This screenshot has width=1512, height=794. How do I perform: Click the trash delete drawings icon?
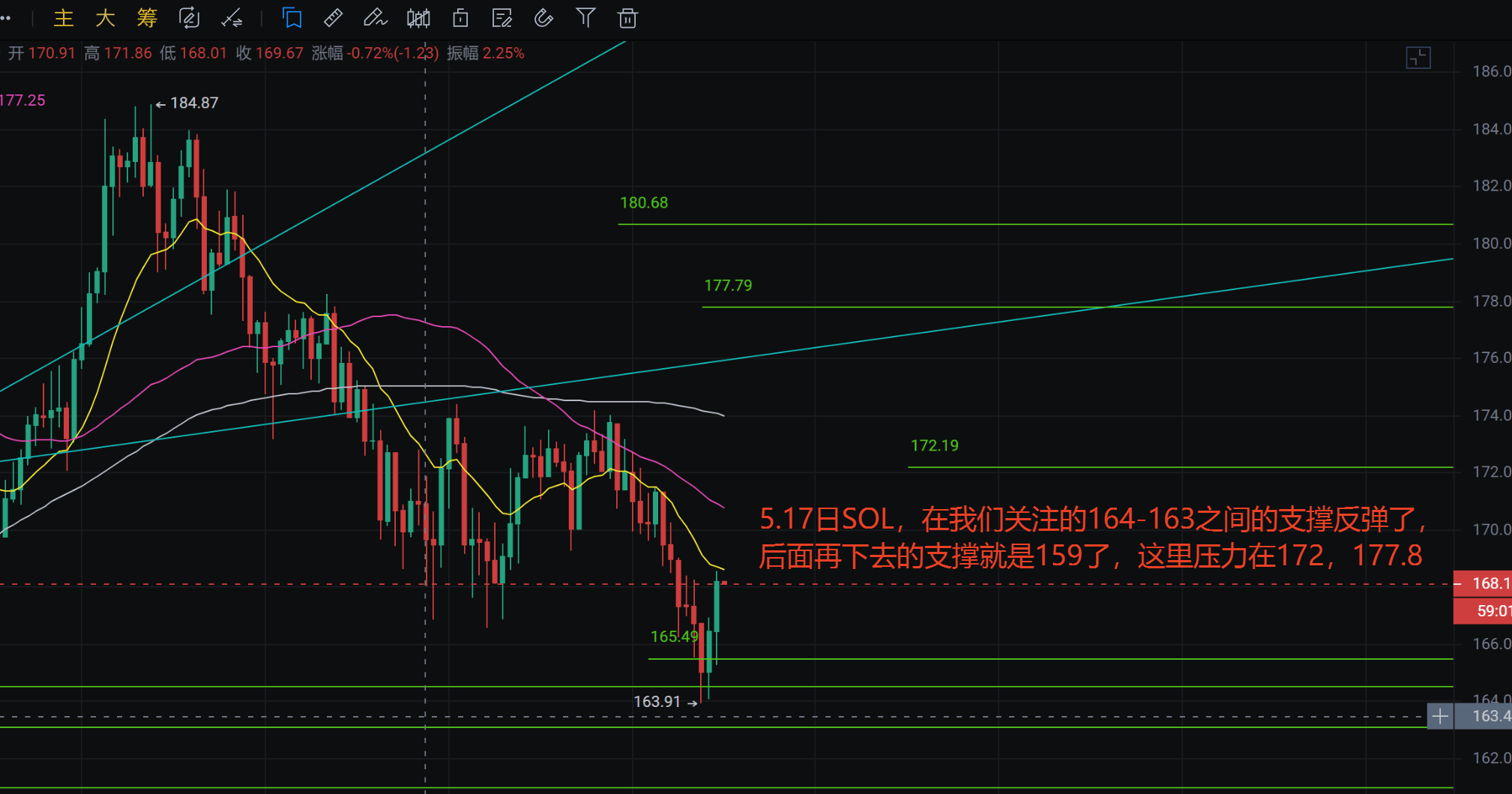627,18
